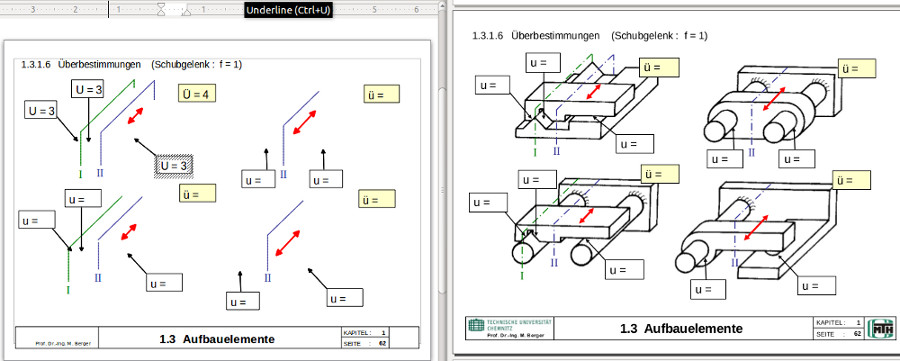Click the divider handle between document and PDF

pyautogui.click(x=442, y=191)
